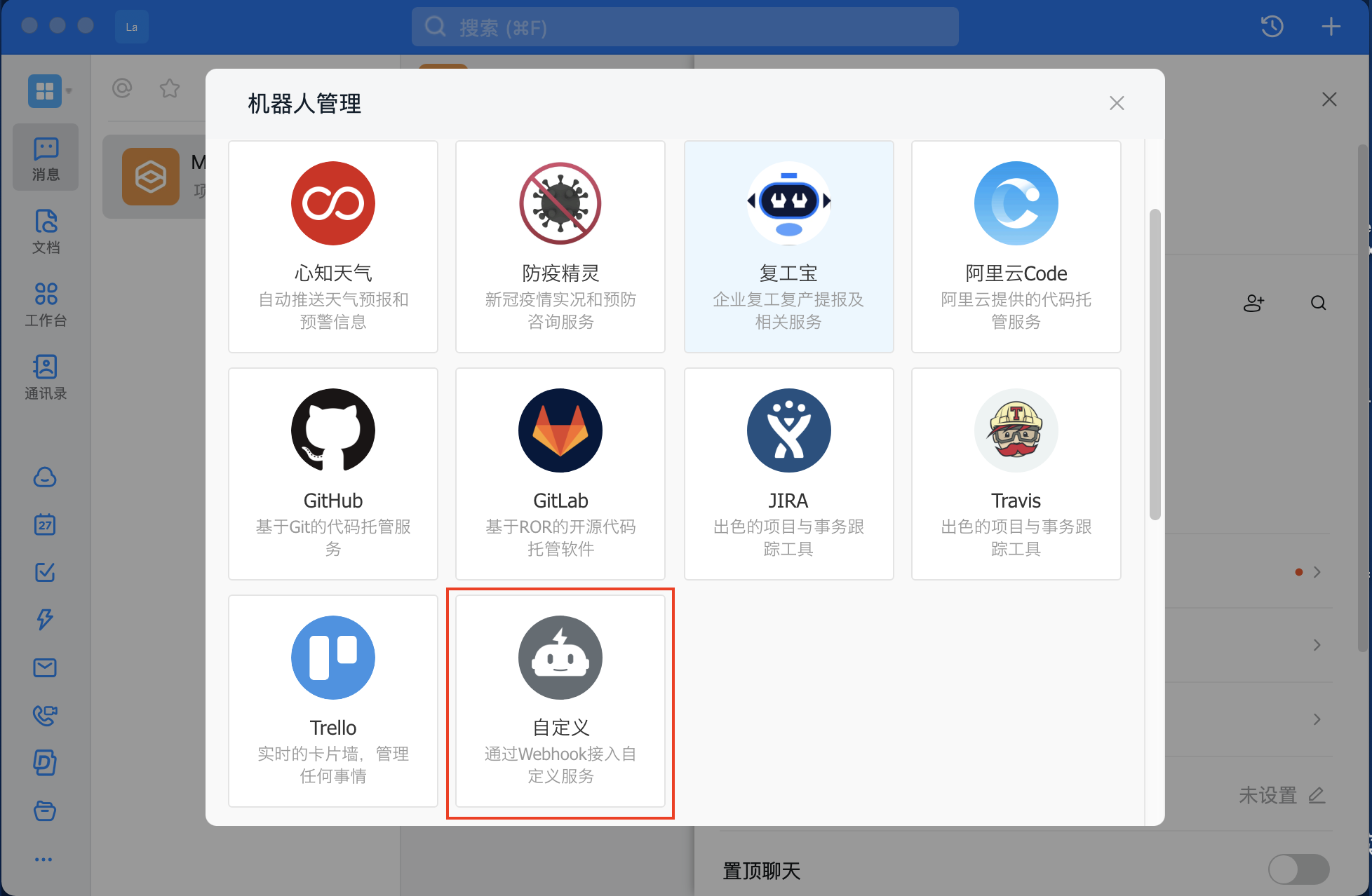
Task: Open the three-dot more menu in sidebar
Action: coord(43,860)
